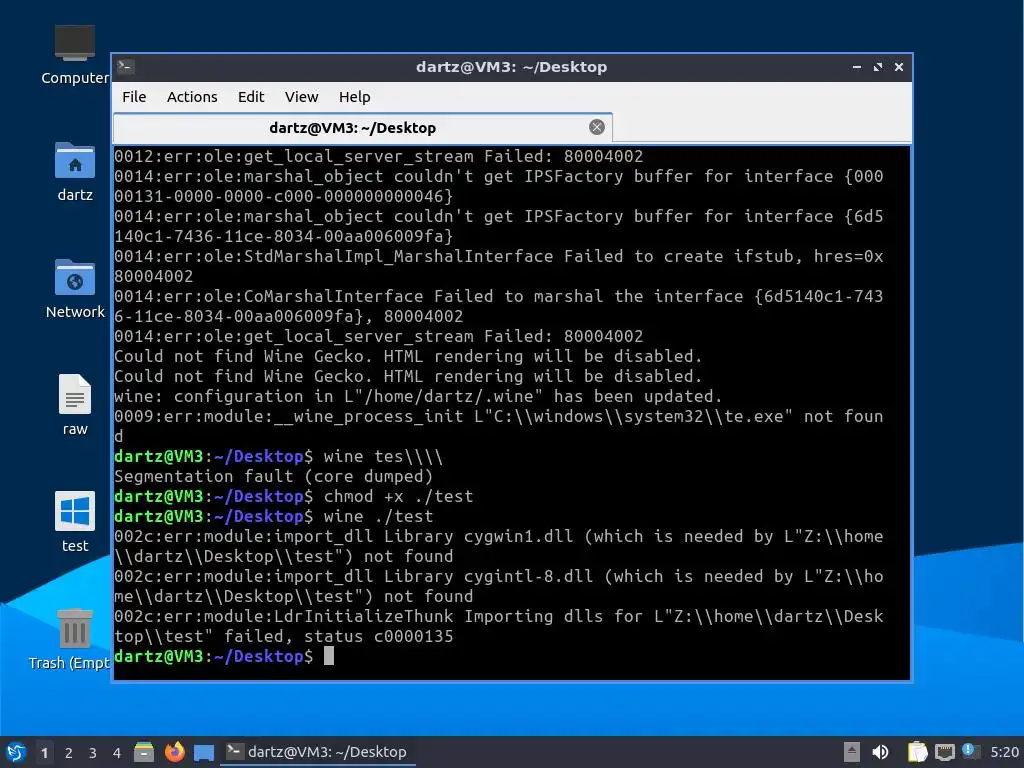This screenshot has height=768, width=1024.
Task: Open the Edit menu
Action: [251, 97]
